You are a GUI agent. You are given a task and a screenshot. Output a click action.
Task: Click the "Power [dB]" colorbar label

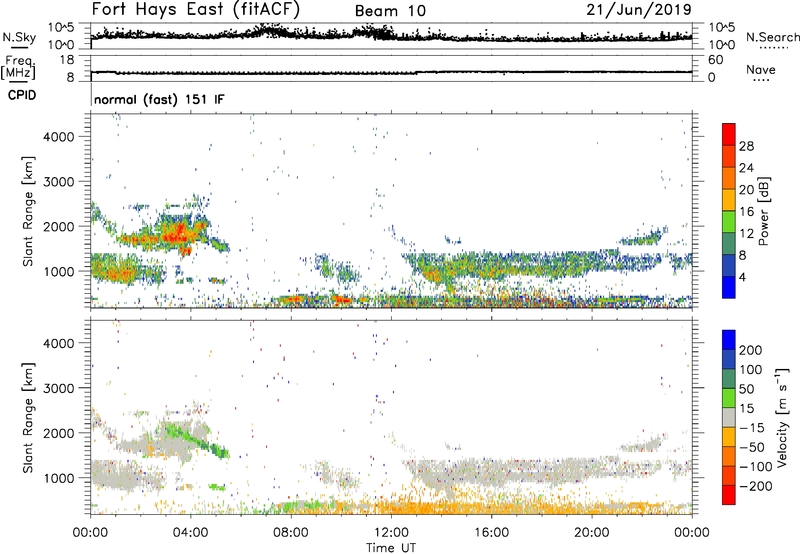pos(764,211)
